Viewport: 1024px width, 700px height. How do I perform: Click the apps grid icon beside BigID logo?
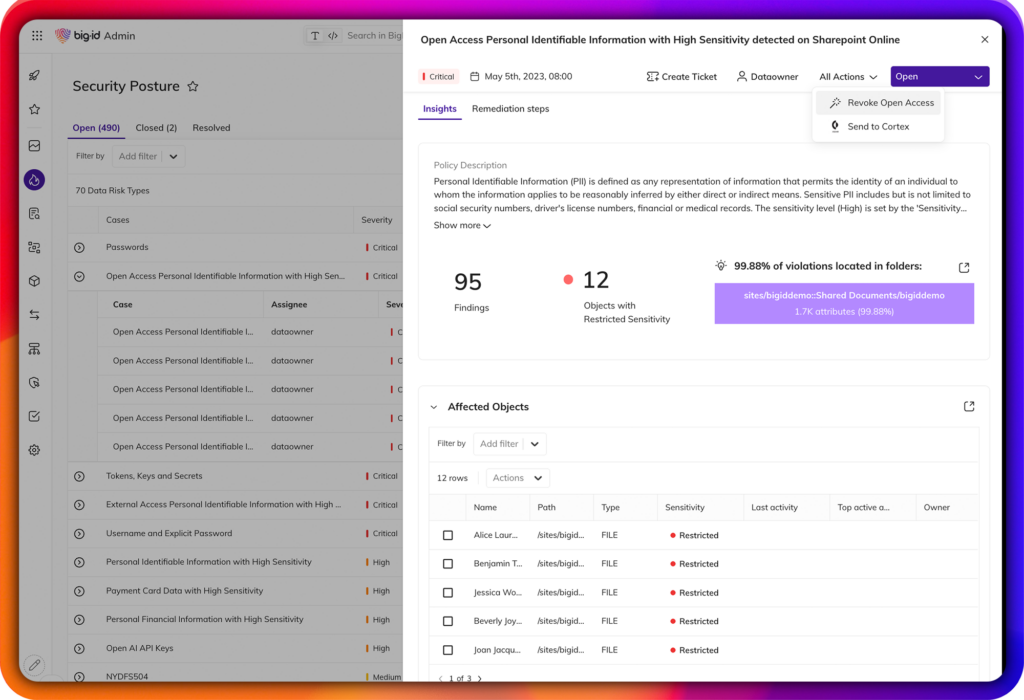[x=37, y=36]
